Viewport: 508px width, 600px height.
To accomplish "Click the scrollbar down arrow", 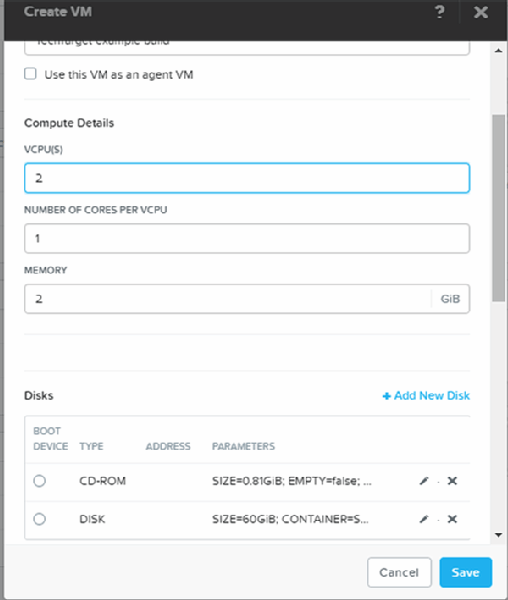I will 498,535.
